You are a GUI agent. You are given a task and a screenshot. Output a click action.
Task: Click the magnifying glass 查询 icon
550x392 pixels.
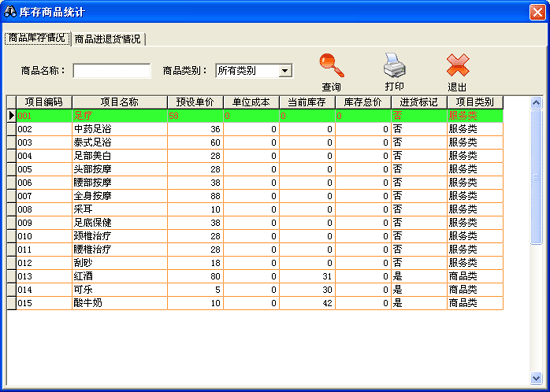331,65
